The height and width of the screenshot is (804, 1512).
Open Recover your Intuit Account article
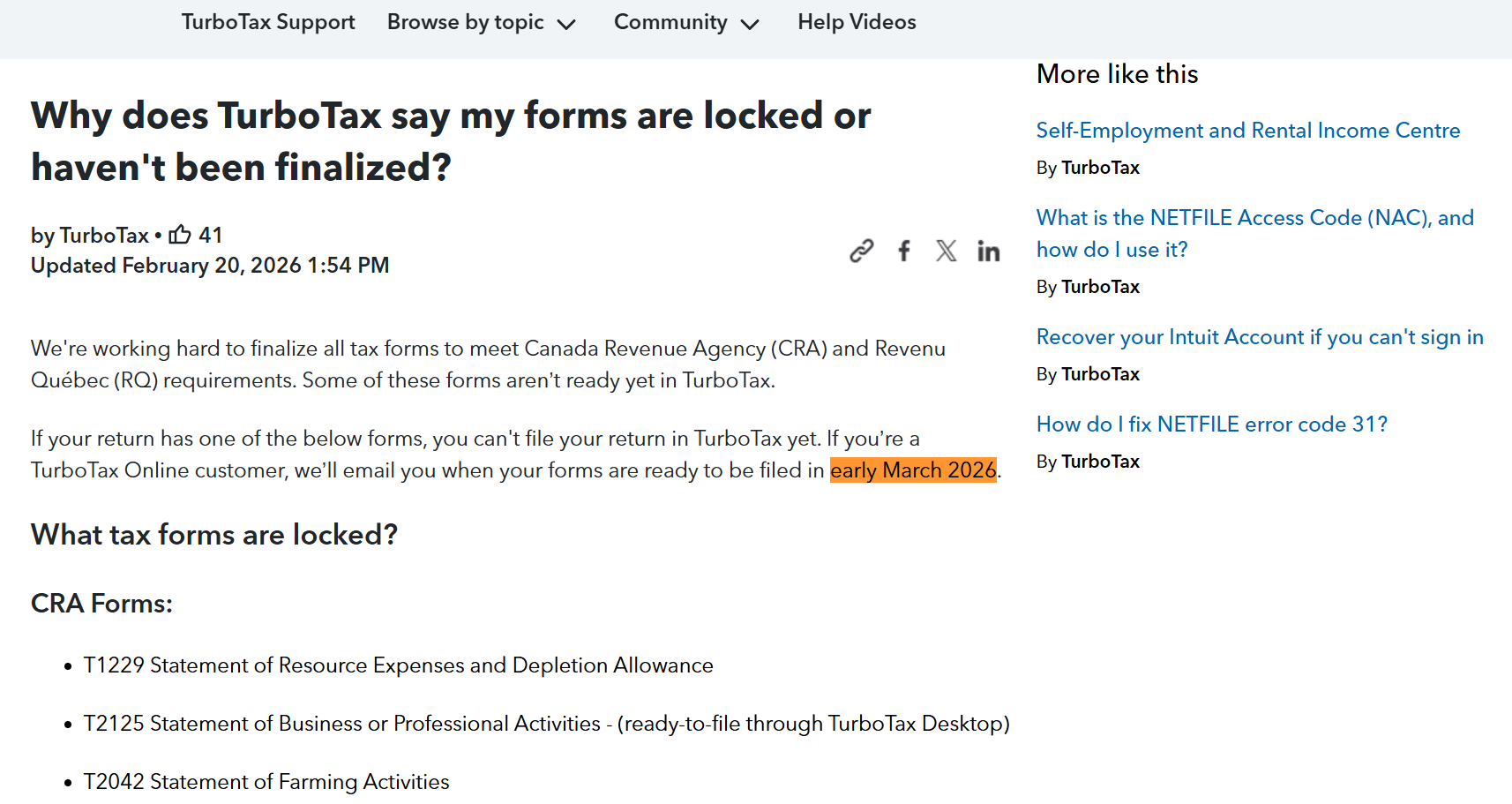[1259, 337]
